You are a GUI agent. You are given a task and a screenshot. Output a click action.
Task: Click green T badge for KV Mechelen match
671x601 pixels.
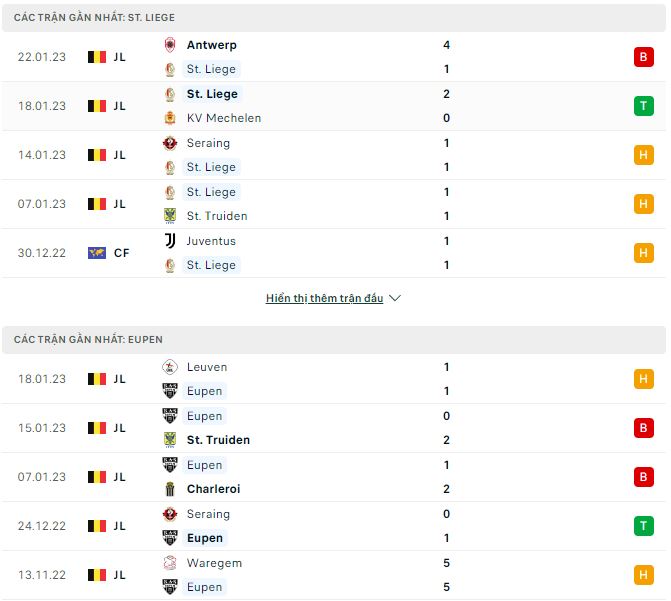[643, 106]
